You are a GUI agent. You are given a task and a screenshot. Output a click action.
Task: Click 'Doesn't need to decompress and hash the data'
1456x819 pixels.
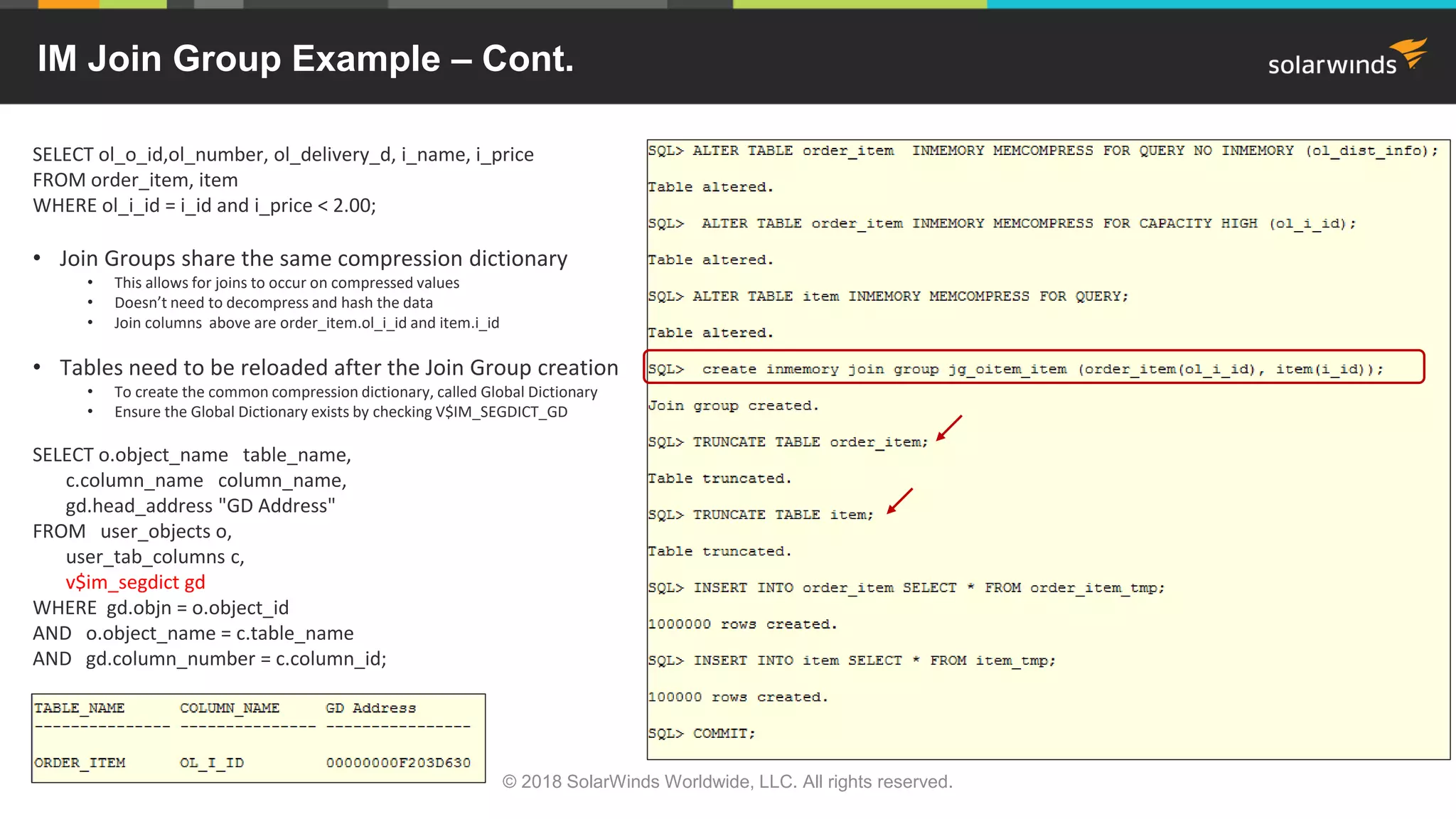(274, 303)
